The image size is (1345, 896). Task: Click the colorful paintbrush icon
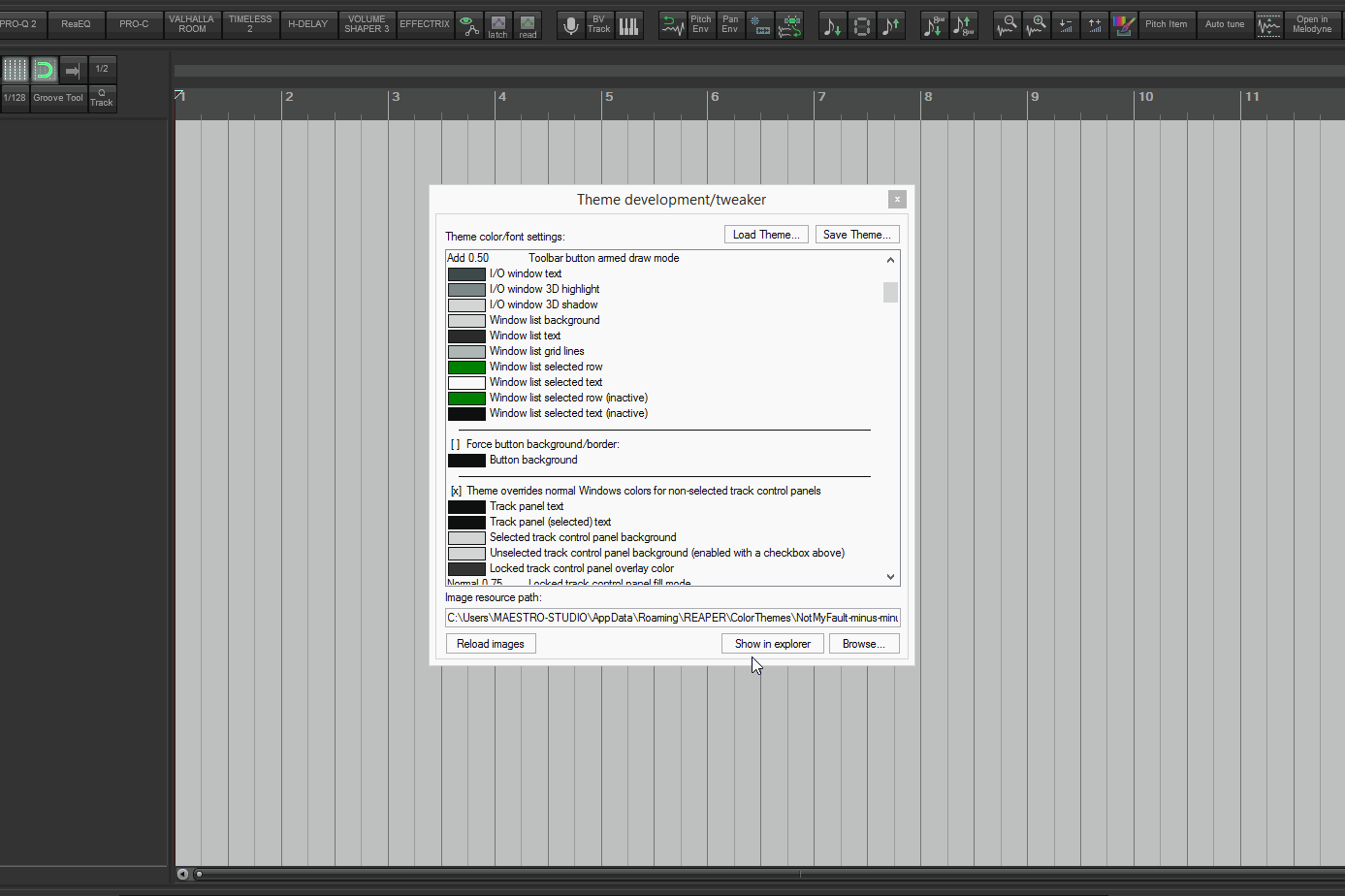pos(1124,25)
